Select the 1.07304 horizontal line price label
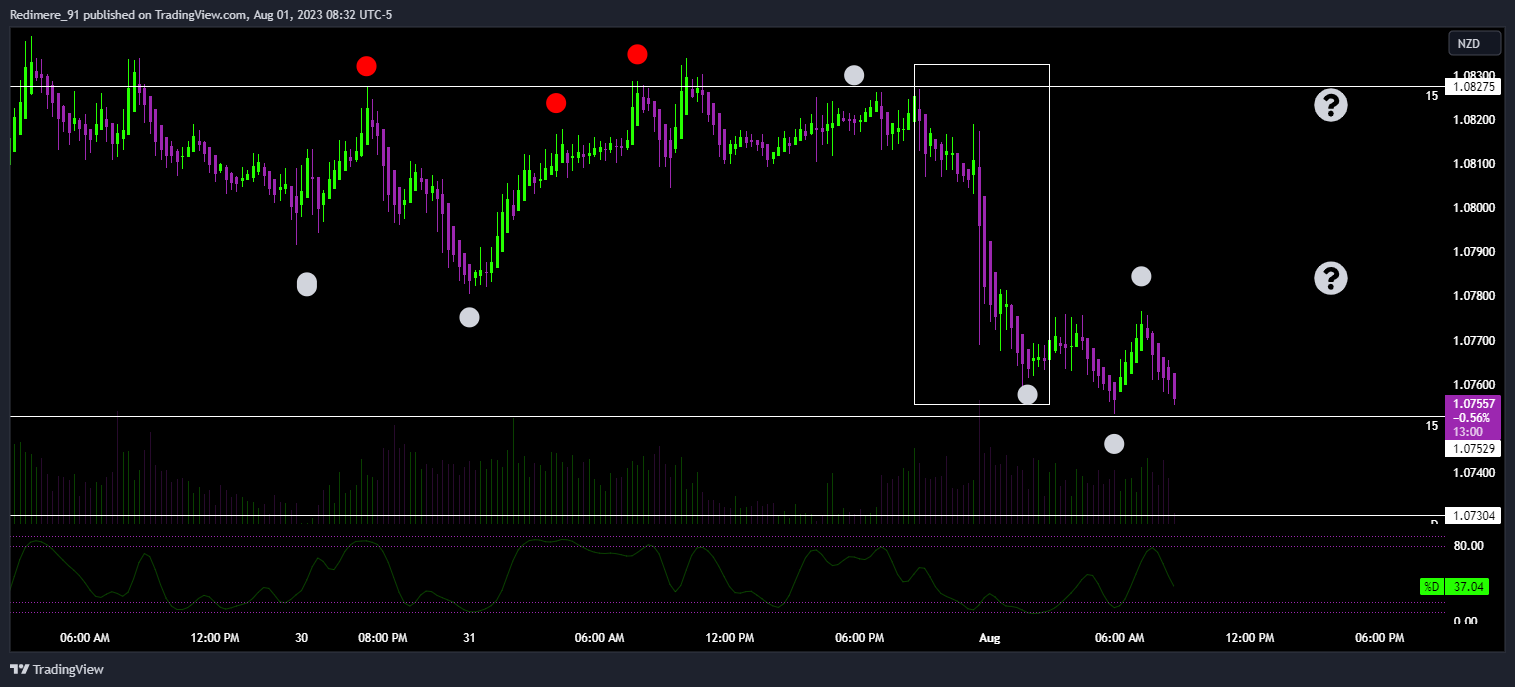This screenshot has width=1515, height=687. click(1474, 517)
